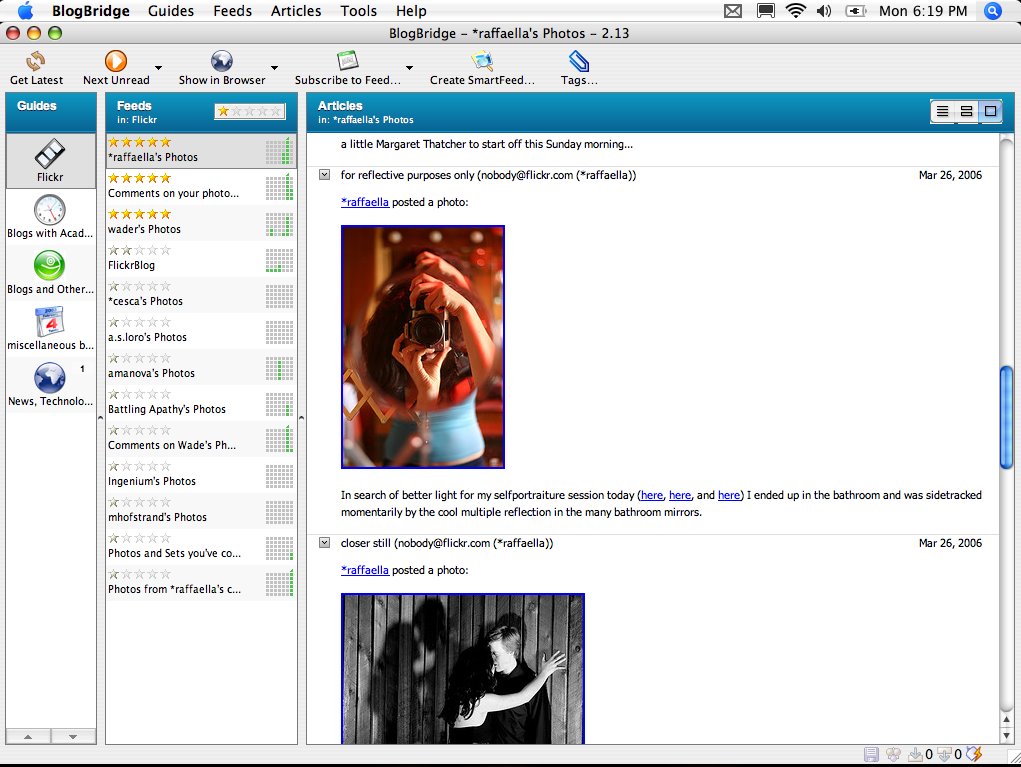
Task: Click the Wi-Fi icon in menu bar
Action: pyautogui.click(x=796, y=11)
